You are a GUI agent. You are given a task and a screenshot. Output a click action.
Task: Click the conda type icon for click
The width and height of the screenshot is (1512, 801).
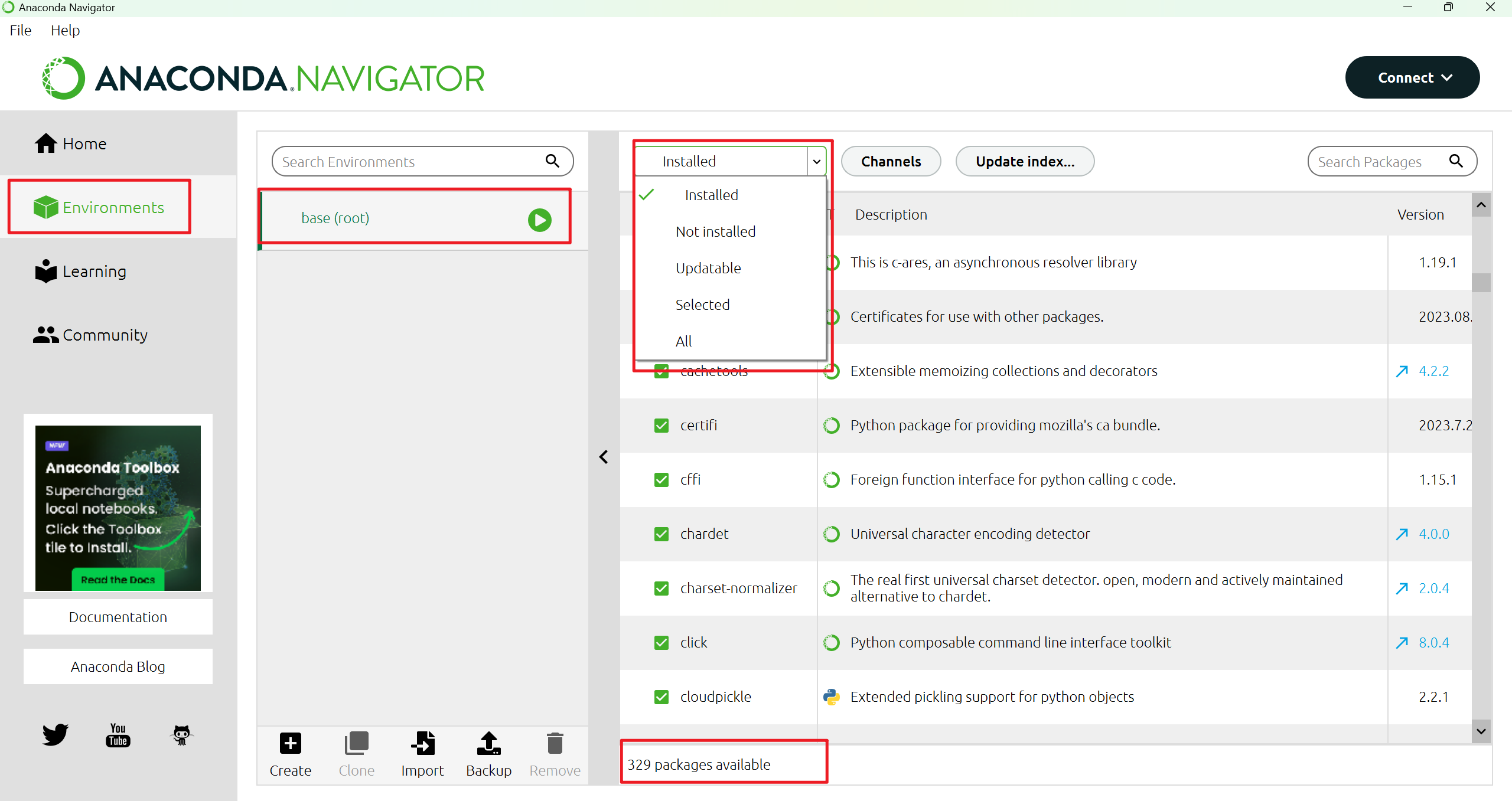click(x=832, y=642)
